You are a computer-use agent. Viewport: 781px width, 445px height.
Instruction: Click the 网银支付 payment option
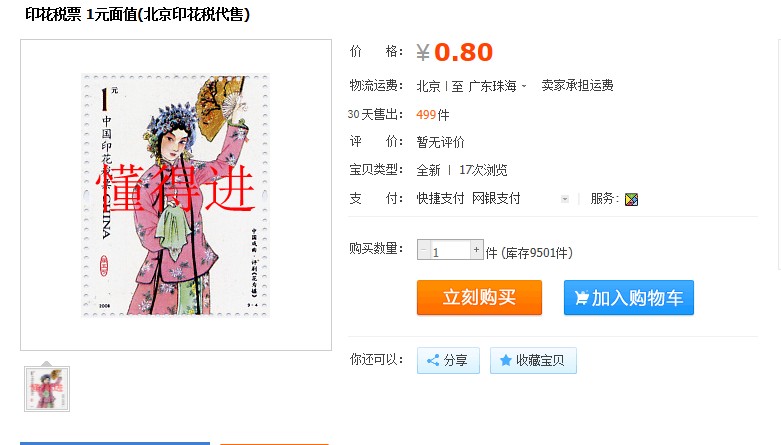point(496,198)
